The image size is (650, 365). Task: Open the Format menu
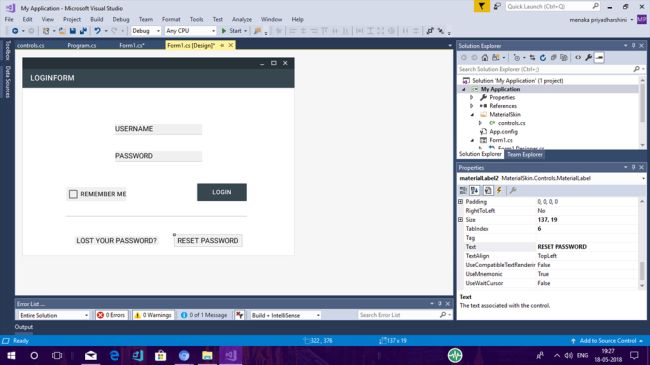171,19
